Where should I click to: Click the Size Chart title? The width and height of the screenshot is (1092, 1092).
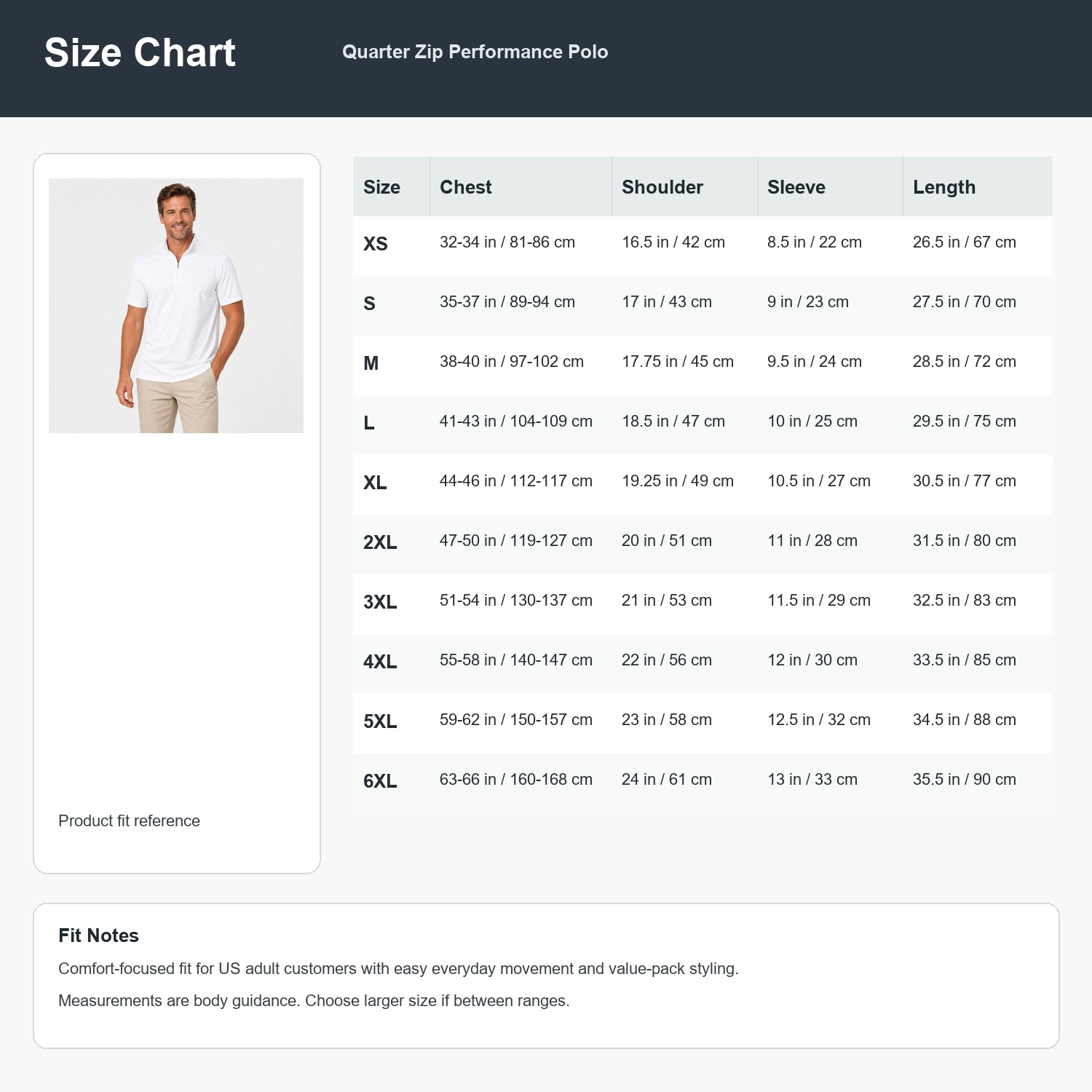(x=140, y=52)
